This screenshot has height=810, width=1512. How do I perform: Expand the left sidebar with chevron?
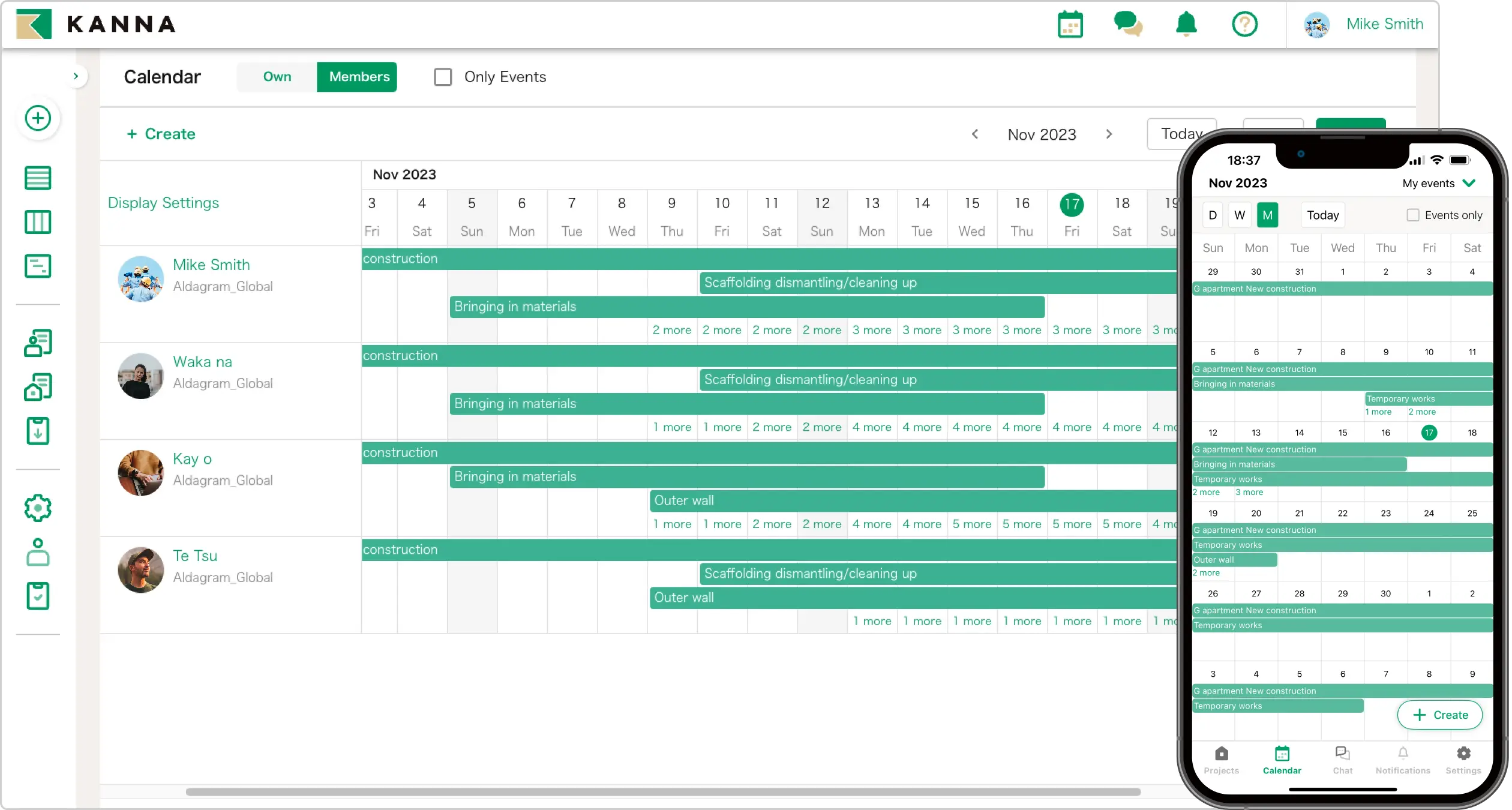coord(76,76)
